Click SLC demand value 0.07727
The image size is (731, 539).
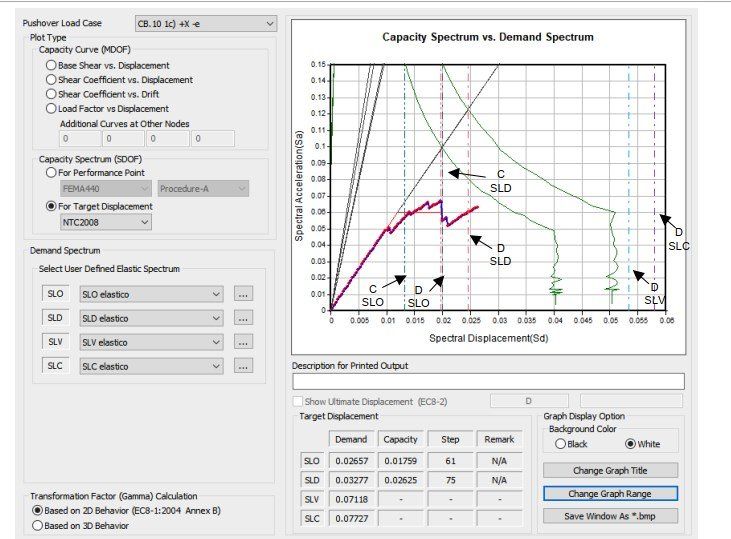pos(352,518)
